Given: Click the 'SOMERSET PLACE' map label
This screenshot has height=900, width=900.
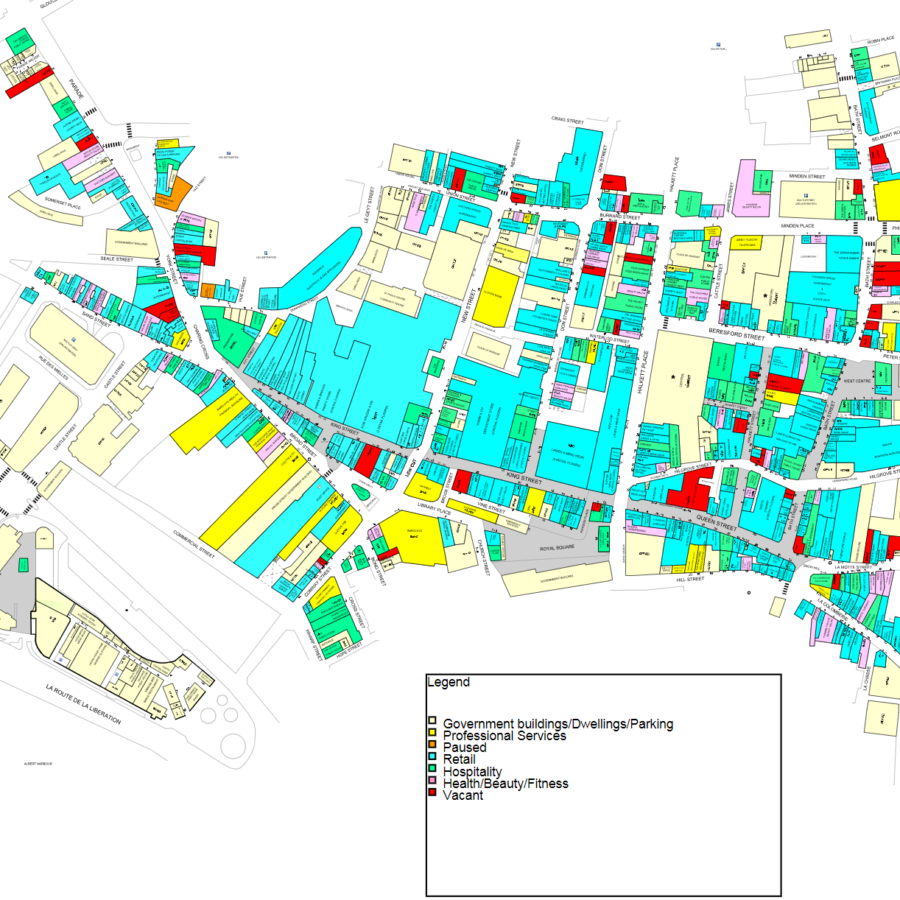Looking at the screenshot, I should [x=63, y=203].
